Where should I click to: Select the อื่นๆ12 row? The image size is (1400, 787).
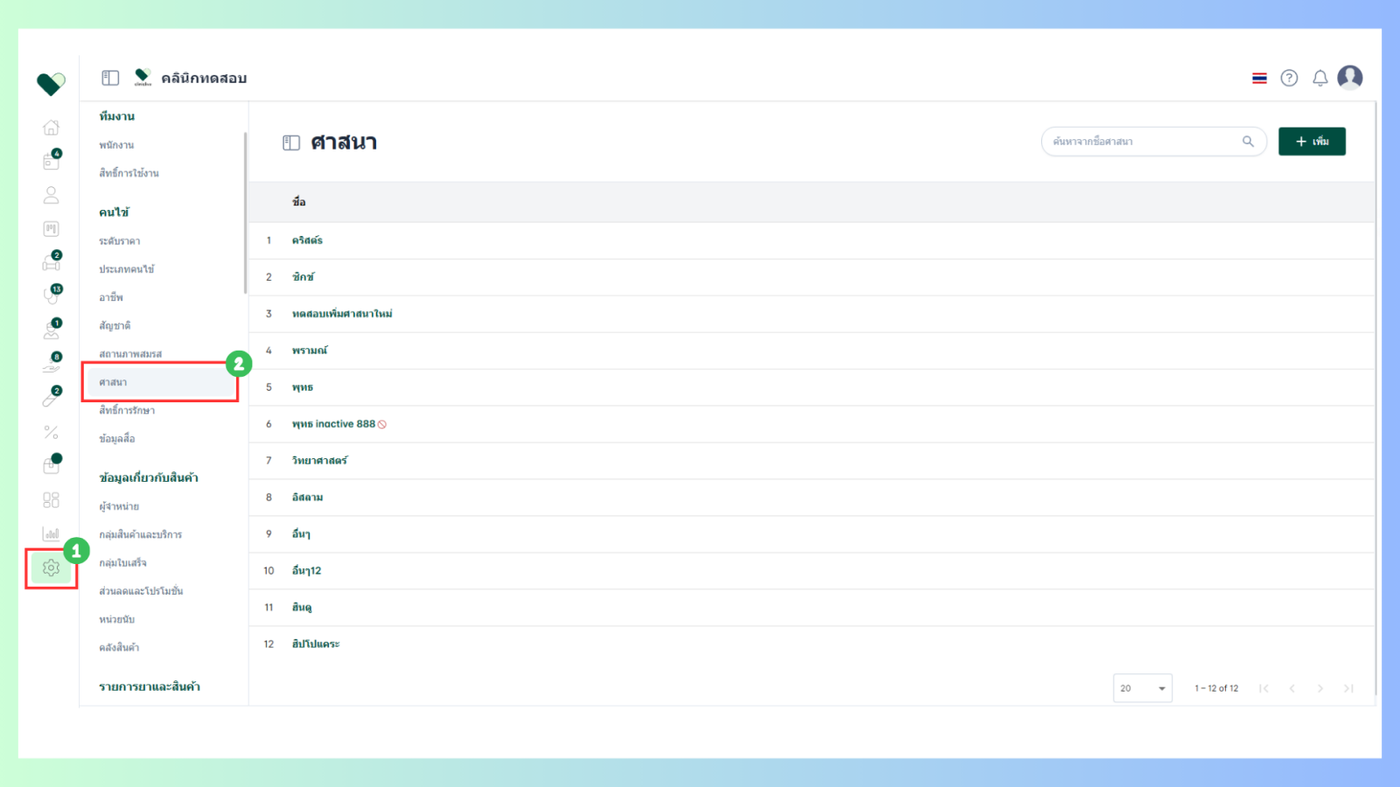coord(811,571)
